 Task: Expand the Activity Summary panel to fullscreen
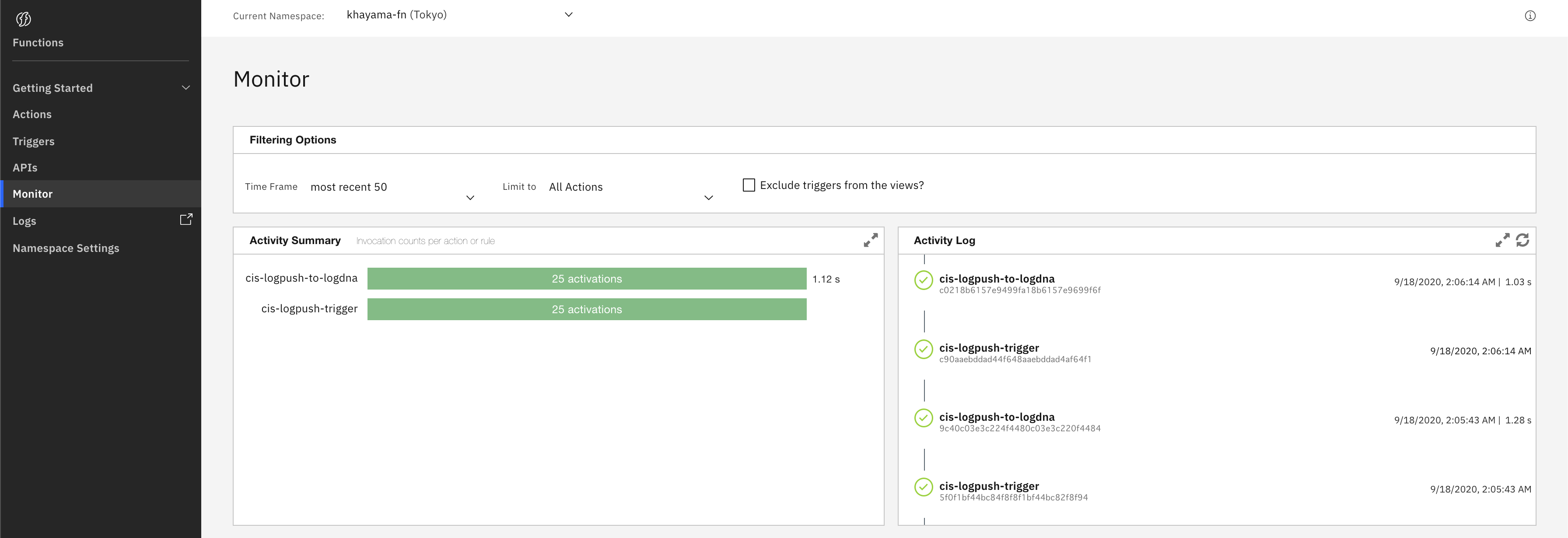coord(871,241)
